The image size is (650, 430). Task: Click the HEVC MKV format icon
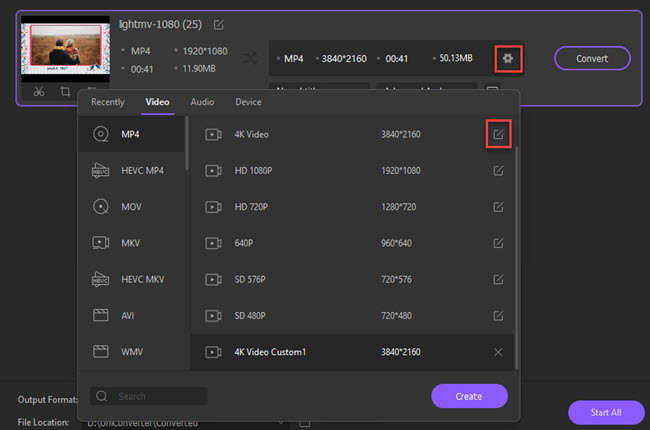(100, 279)
